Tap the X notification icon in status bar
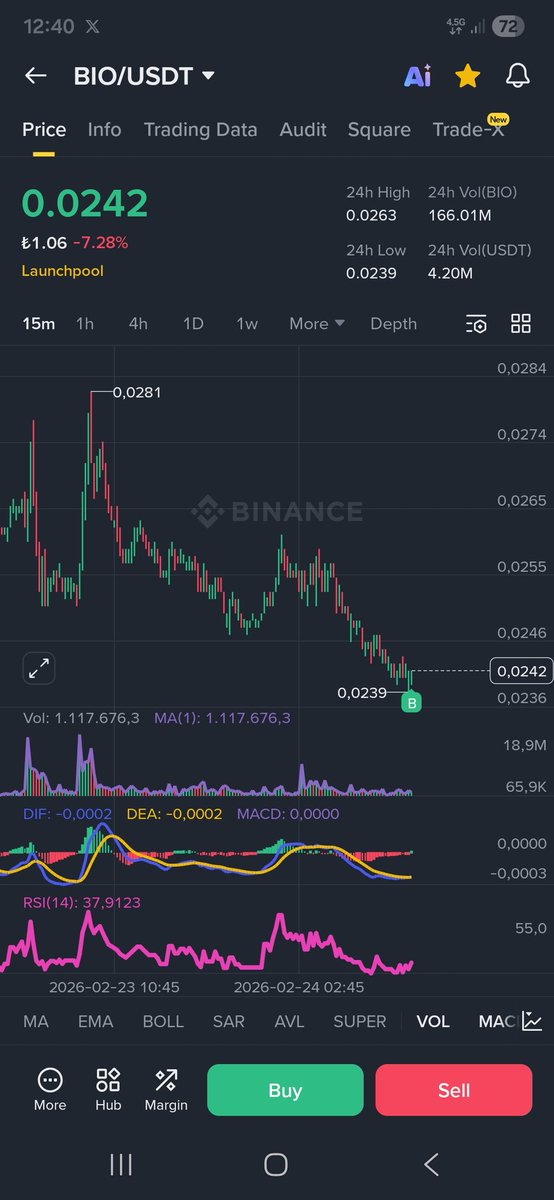This screenshot has height=1200, width=554. click(92, 27)
